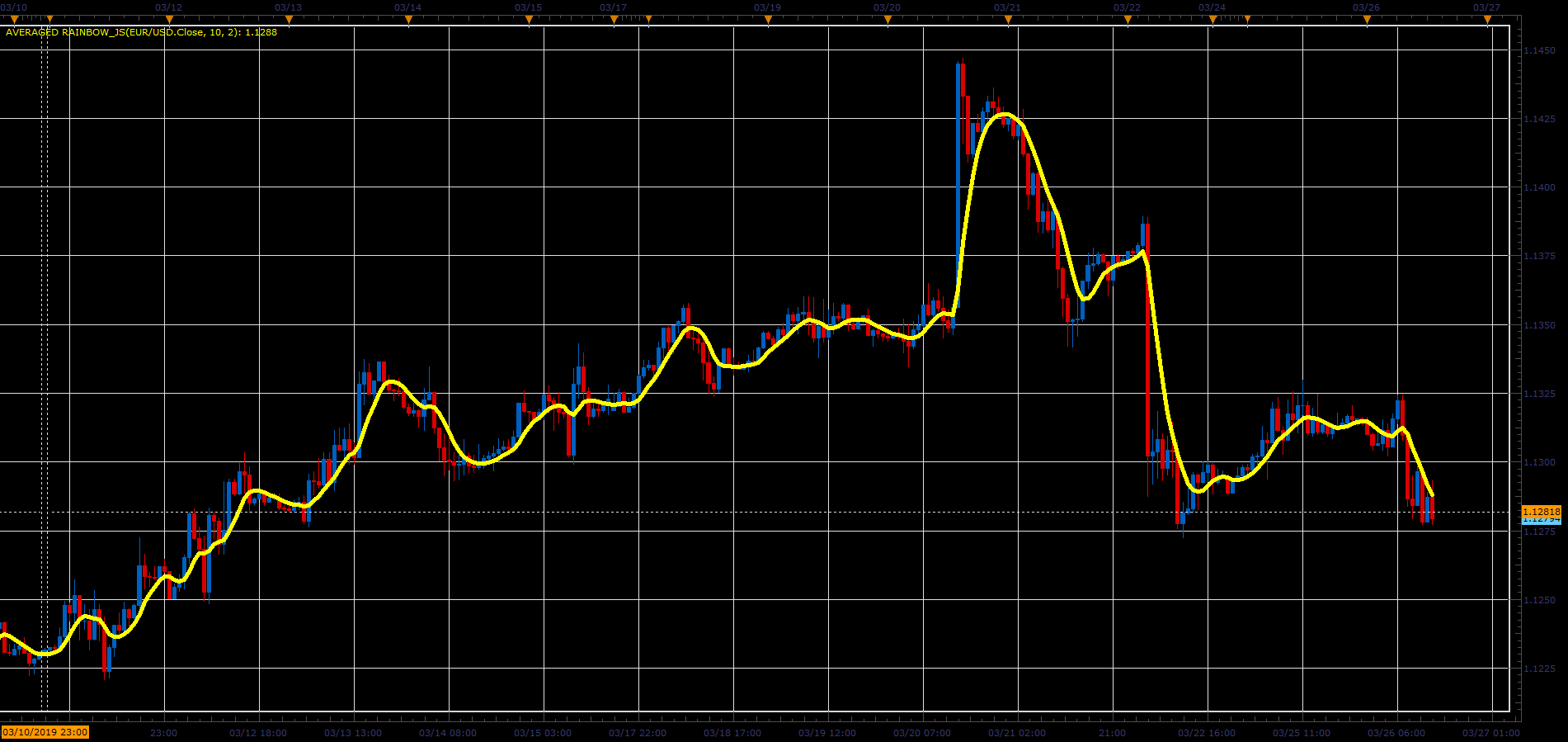Click the 03/18 17:00 time label

732,733
